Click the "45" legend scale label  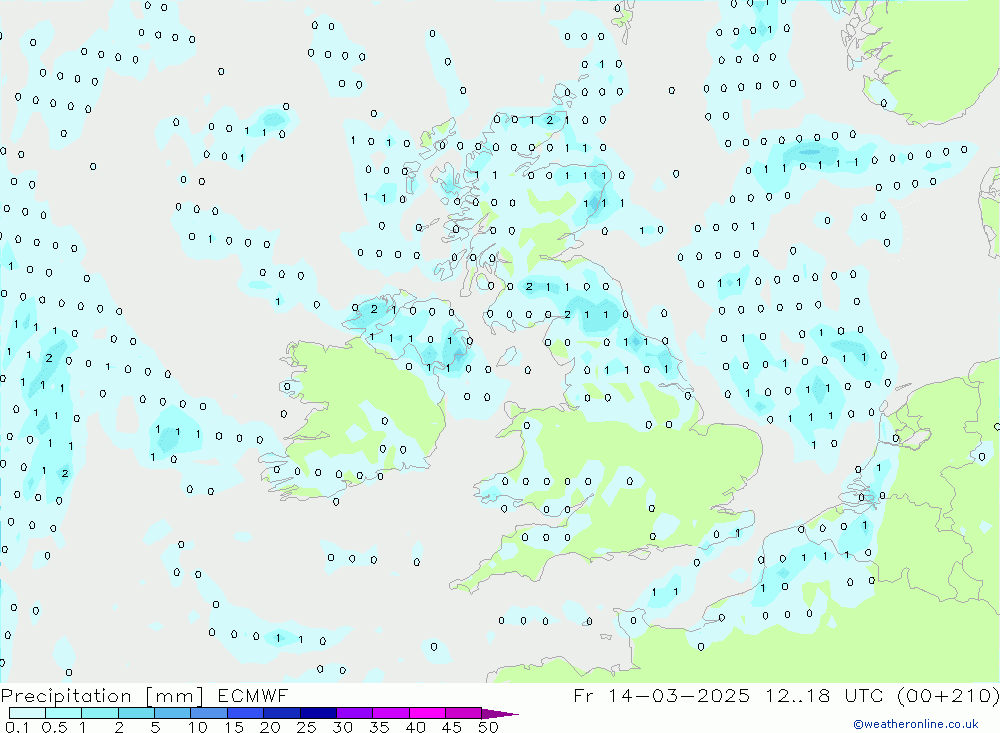click(x=452, y=727)
